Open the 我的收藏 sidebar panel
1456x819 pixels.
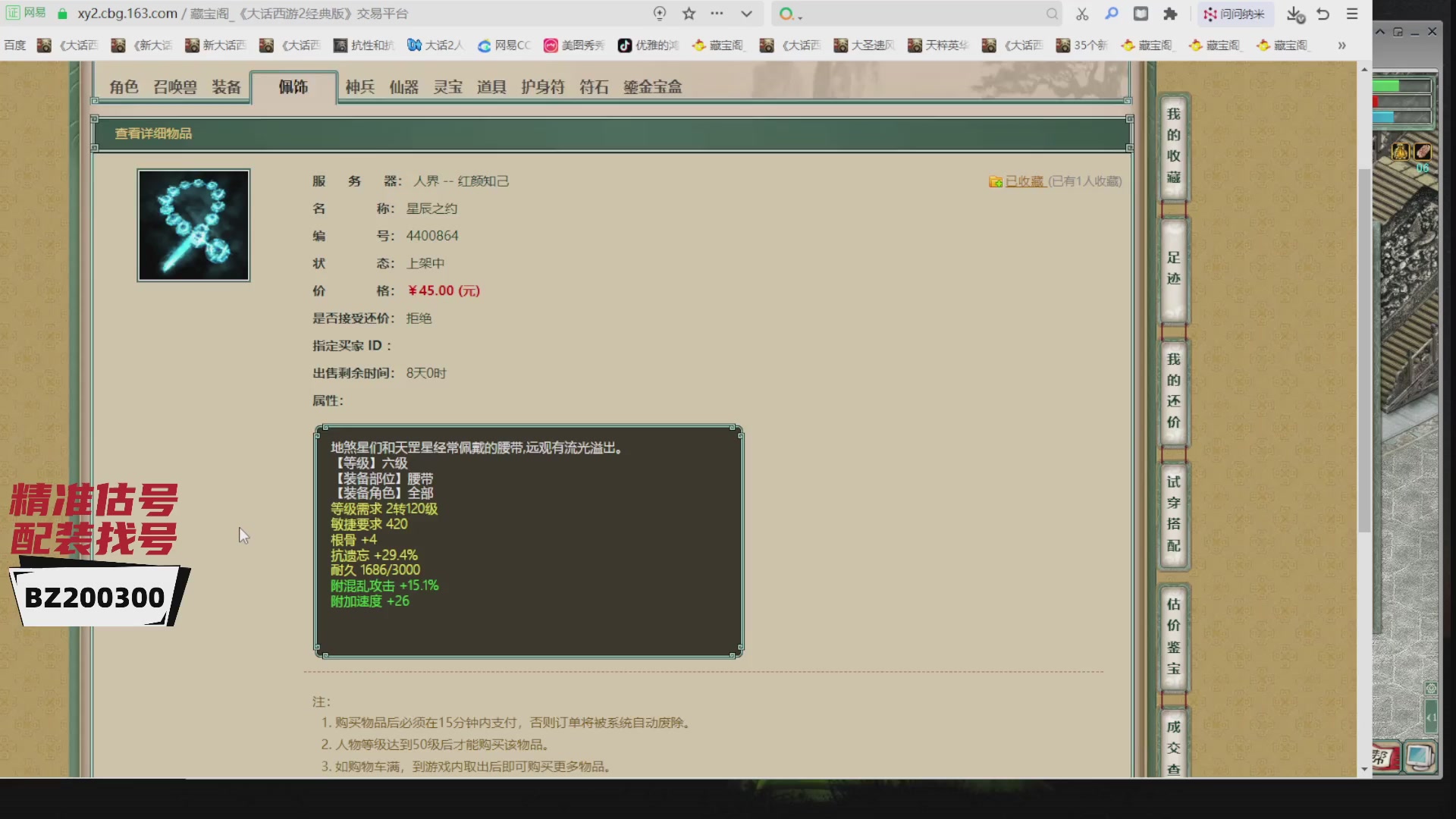[1172, 149]
